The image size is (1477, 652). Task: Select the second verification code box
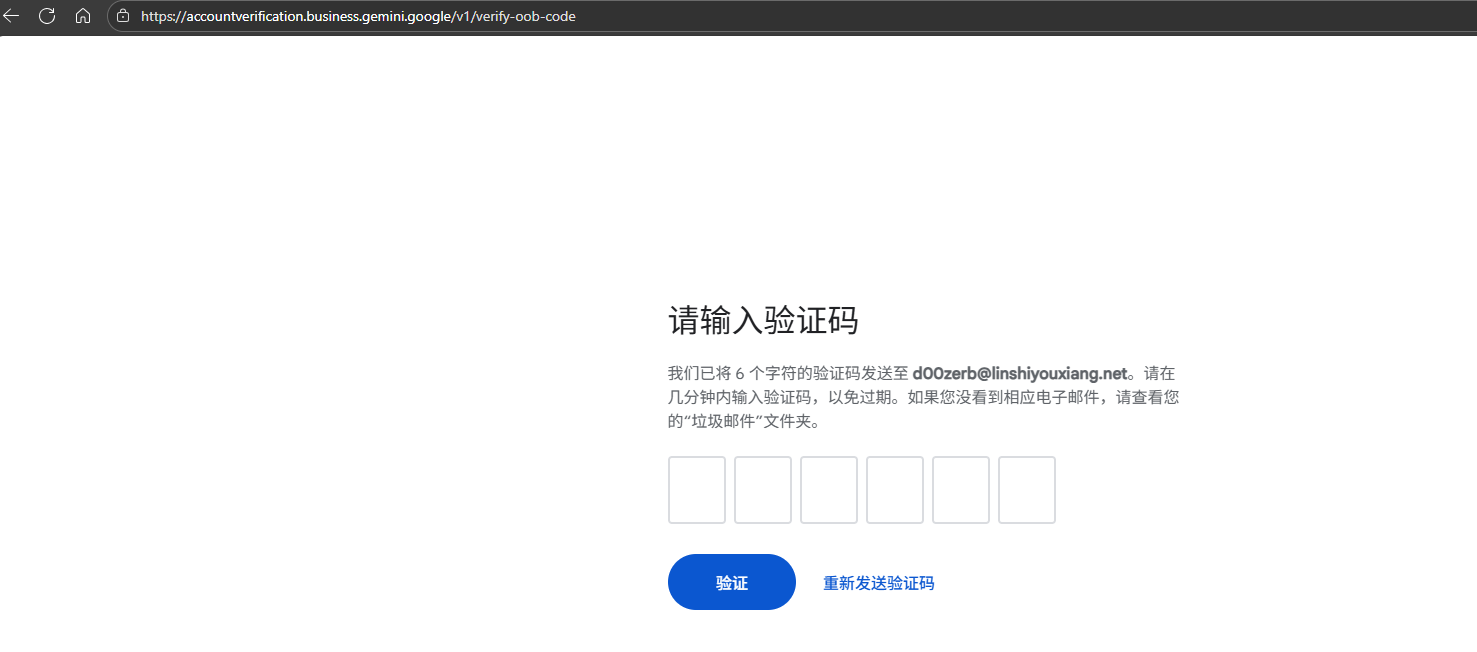(762, 490)
